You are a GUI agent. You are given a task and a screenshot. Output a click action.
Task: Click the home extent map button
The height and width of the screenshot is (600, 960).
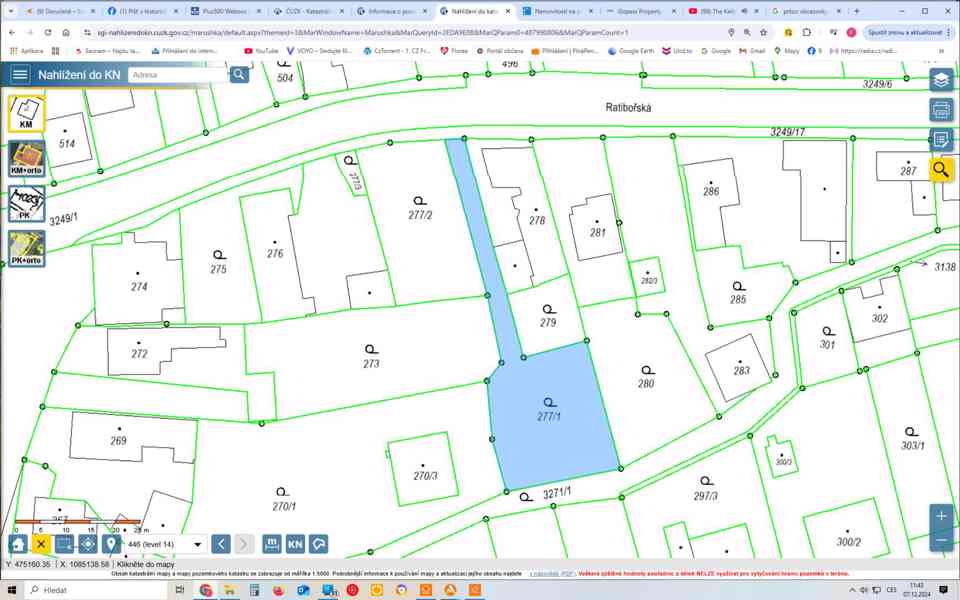[x=18, y=544]
